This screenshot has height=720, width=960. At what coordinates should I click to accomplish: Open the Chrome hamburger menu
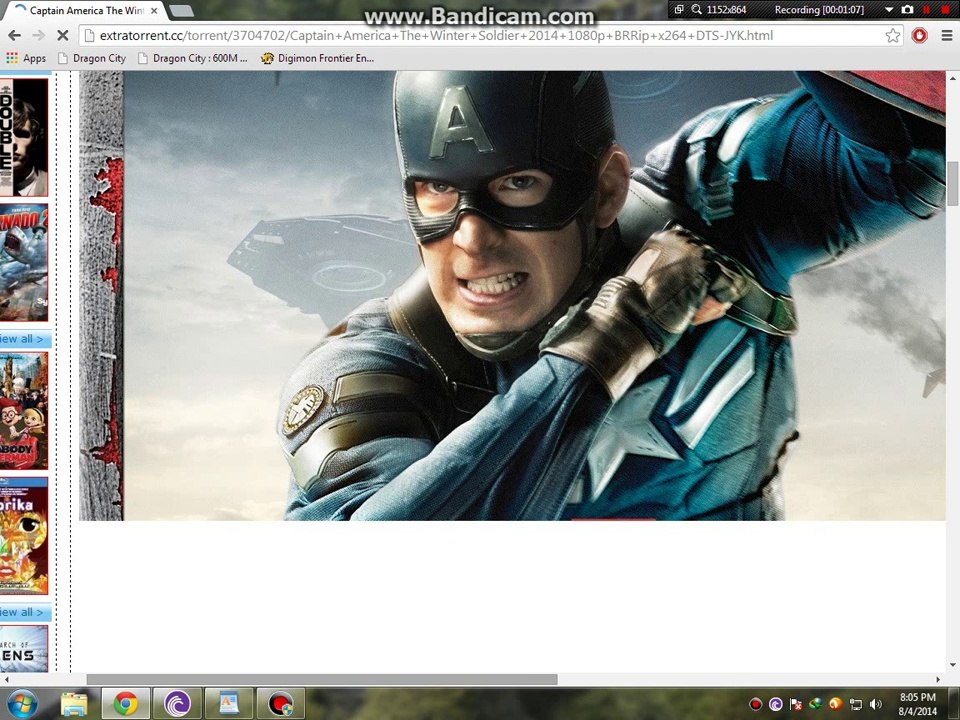click(x=947, y=36)
